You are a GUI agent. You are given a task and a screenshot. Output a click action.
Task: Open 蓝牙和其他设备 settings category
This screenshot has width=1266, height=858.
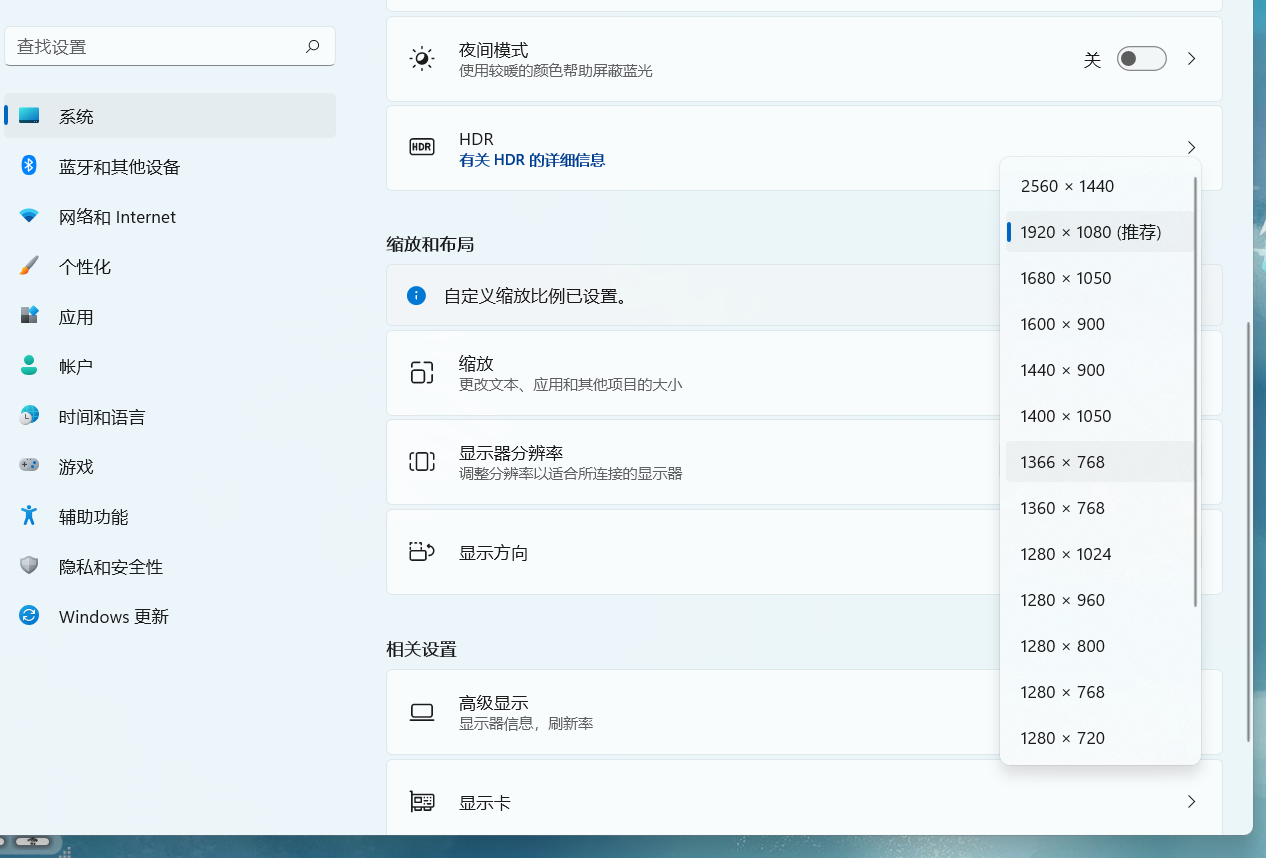170,166
